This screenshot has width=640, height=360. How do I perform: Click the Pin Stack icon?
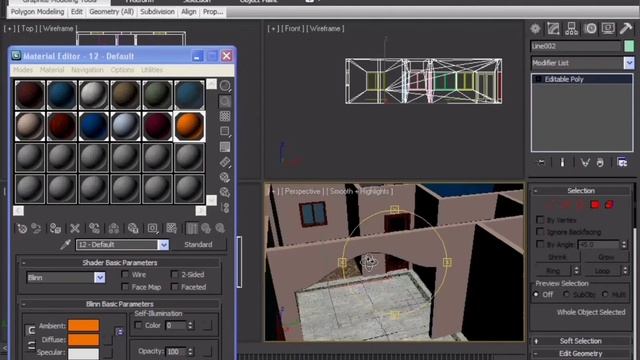[x=541, y=162]
